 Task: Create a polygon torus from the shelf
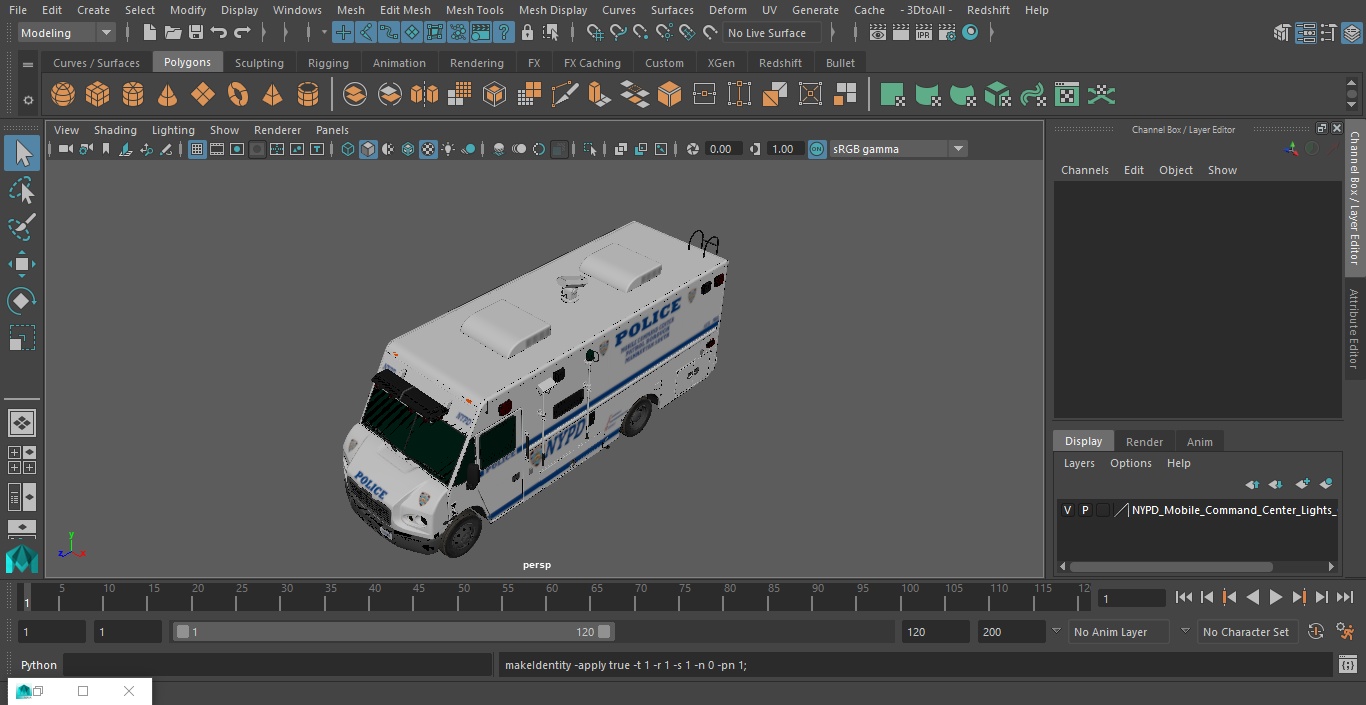coord(238,95)
